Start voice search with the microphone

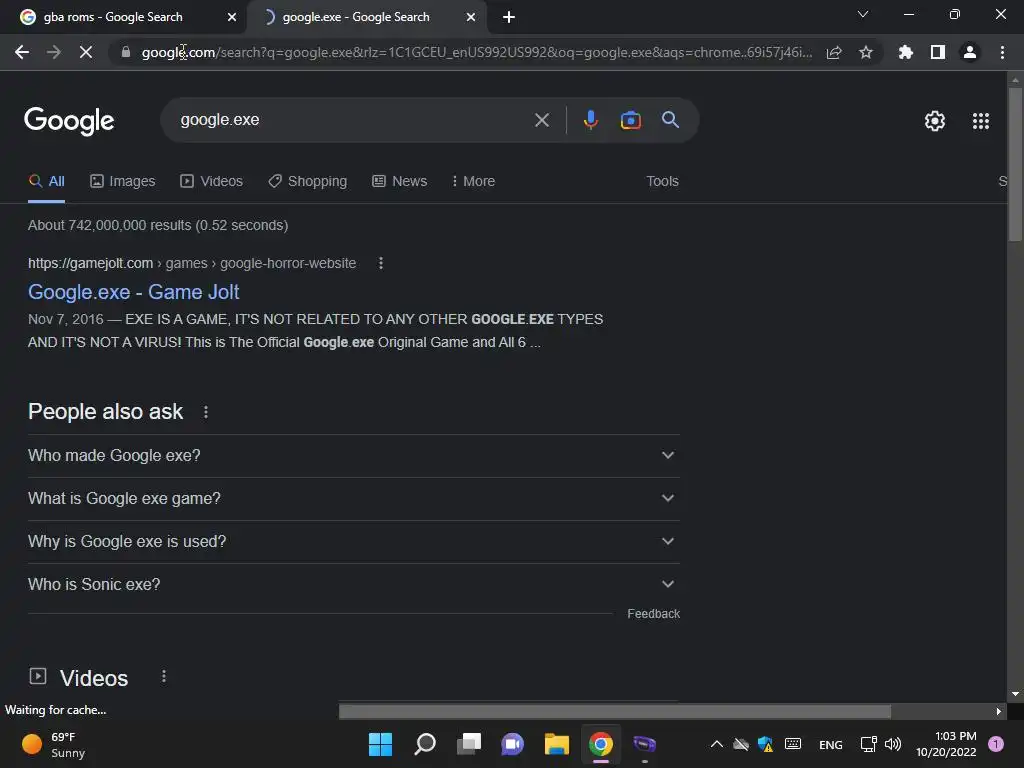pyautogui.click(x=590, y=120)
